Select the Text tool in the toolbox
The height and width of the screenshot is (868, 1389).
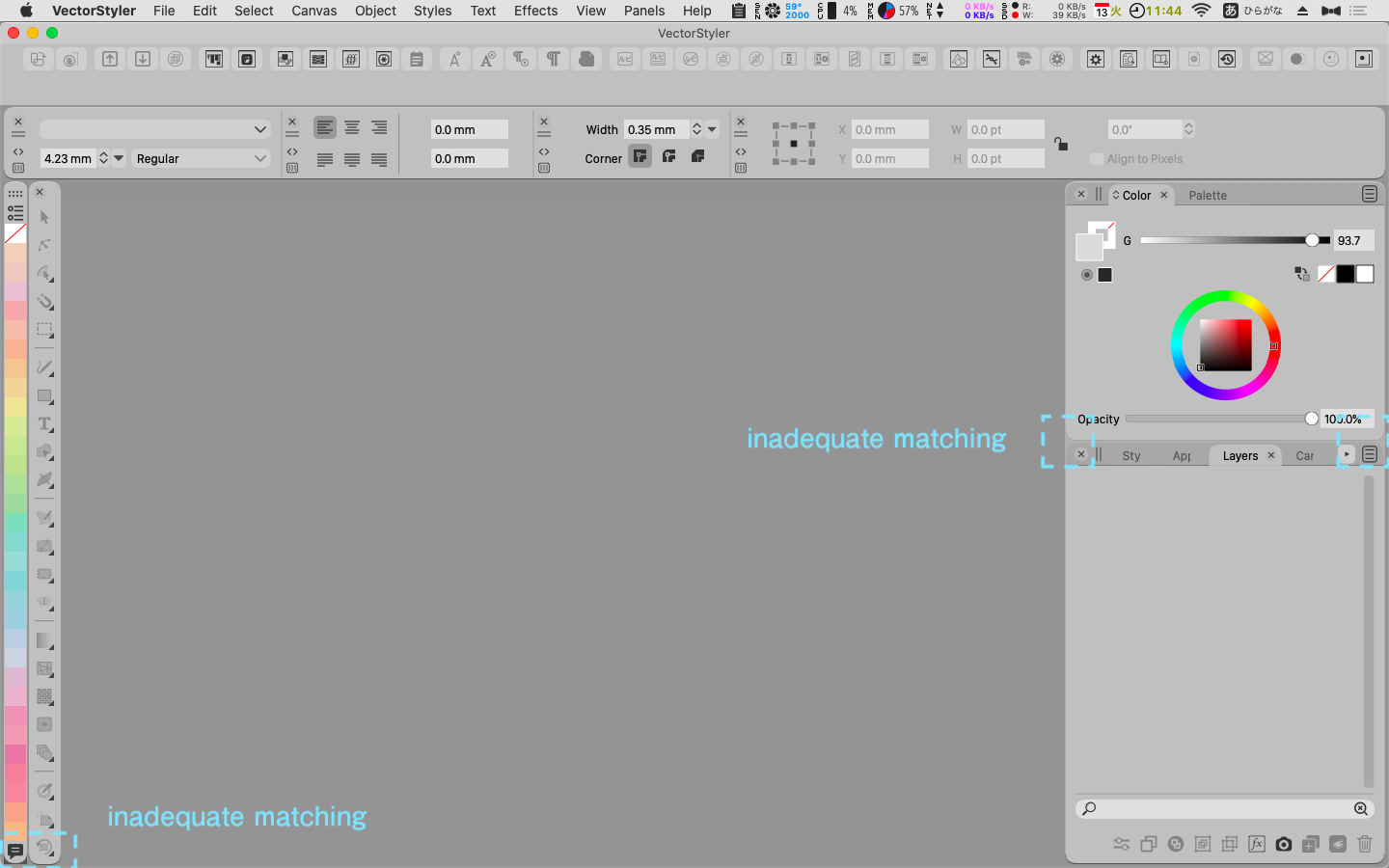point(44,424)
